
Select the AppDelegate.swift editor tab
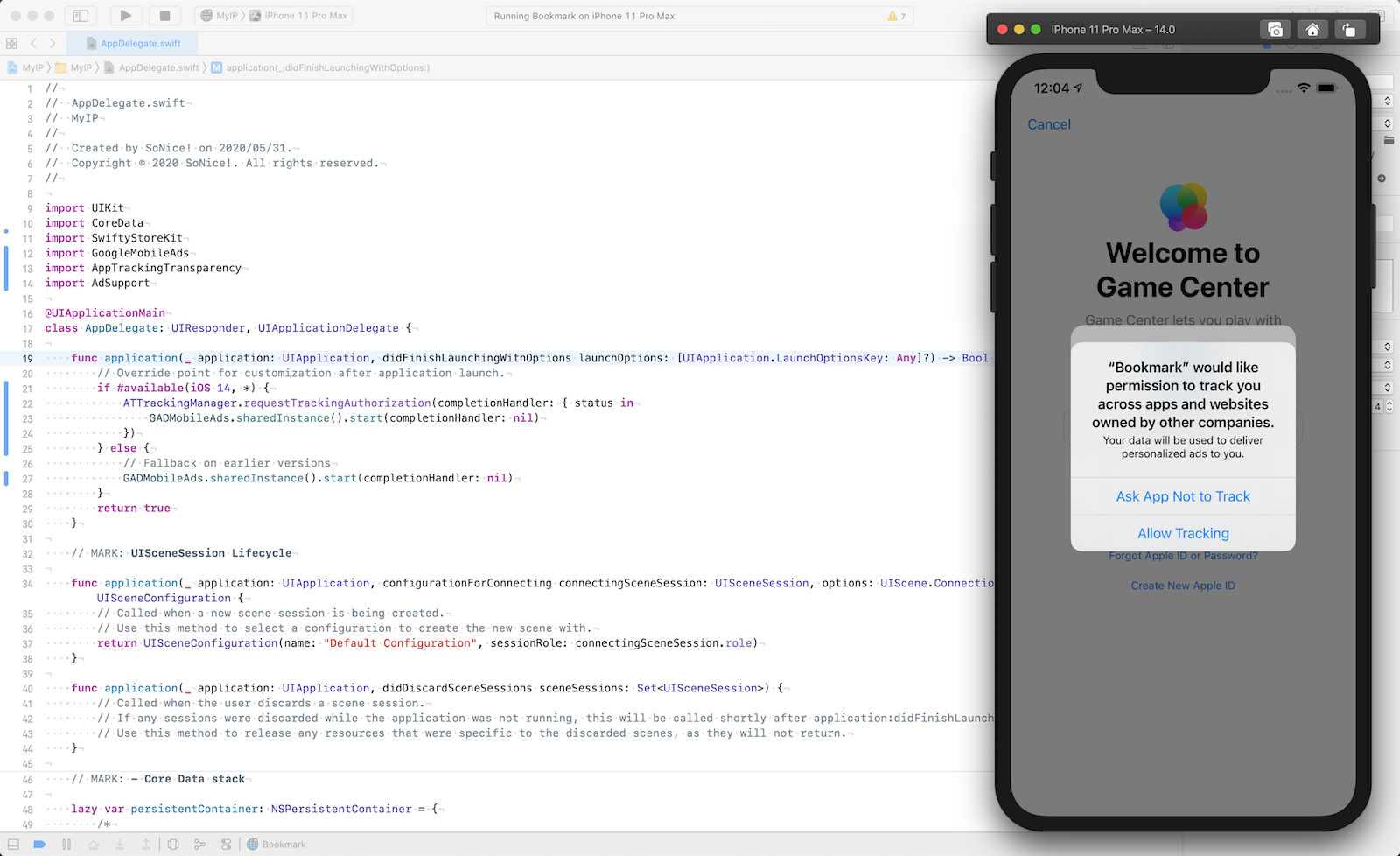pos(134,43)
